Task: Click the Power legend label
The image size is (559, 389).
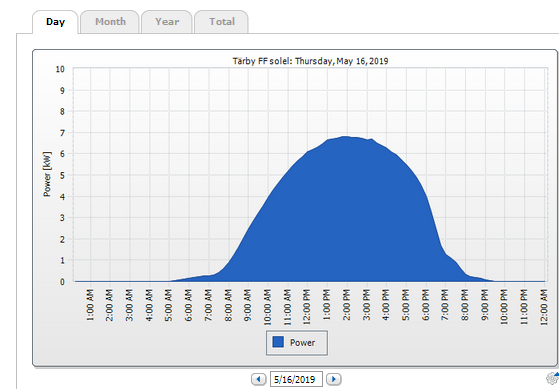Action: click(302, 343)
